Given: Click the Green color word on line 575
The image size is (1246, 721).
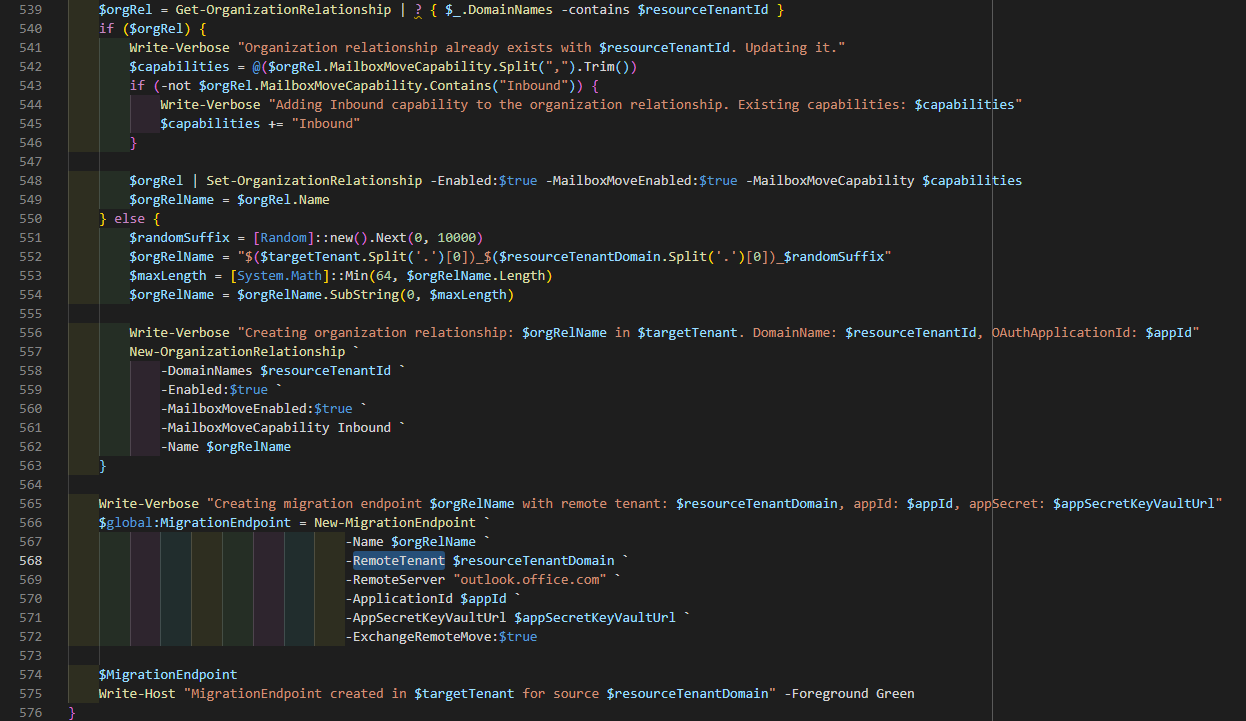Looking at the screenshot, I should pyautogui.click(x=895, y=693).
